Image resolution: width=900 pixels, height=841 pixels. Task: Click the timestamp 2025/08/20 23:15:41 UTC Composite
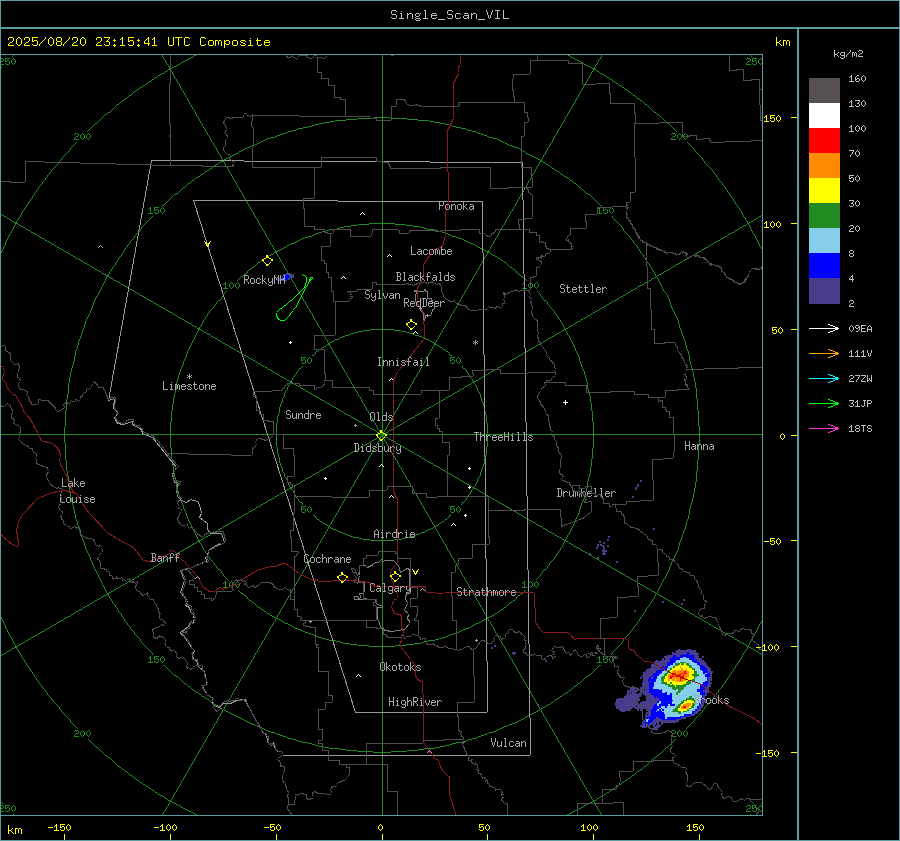click(x=139, y=42)
